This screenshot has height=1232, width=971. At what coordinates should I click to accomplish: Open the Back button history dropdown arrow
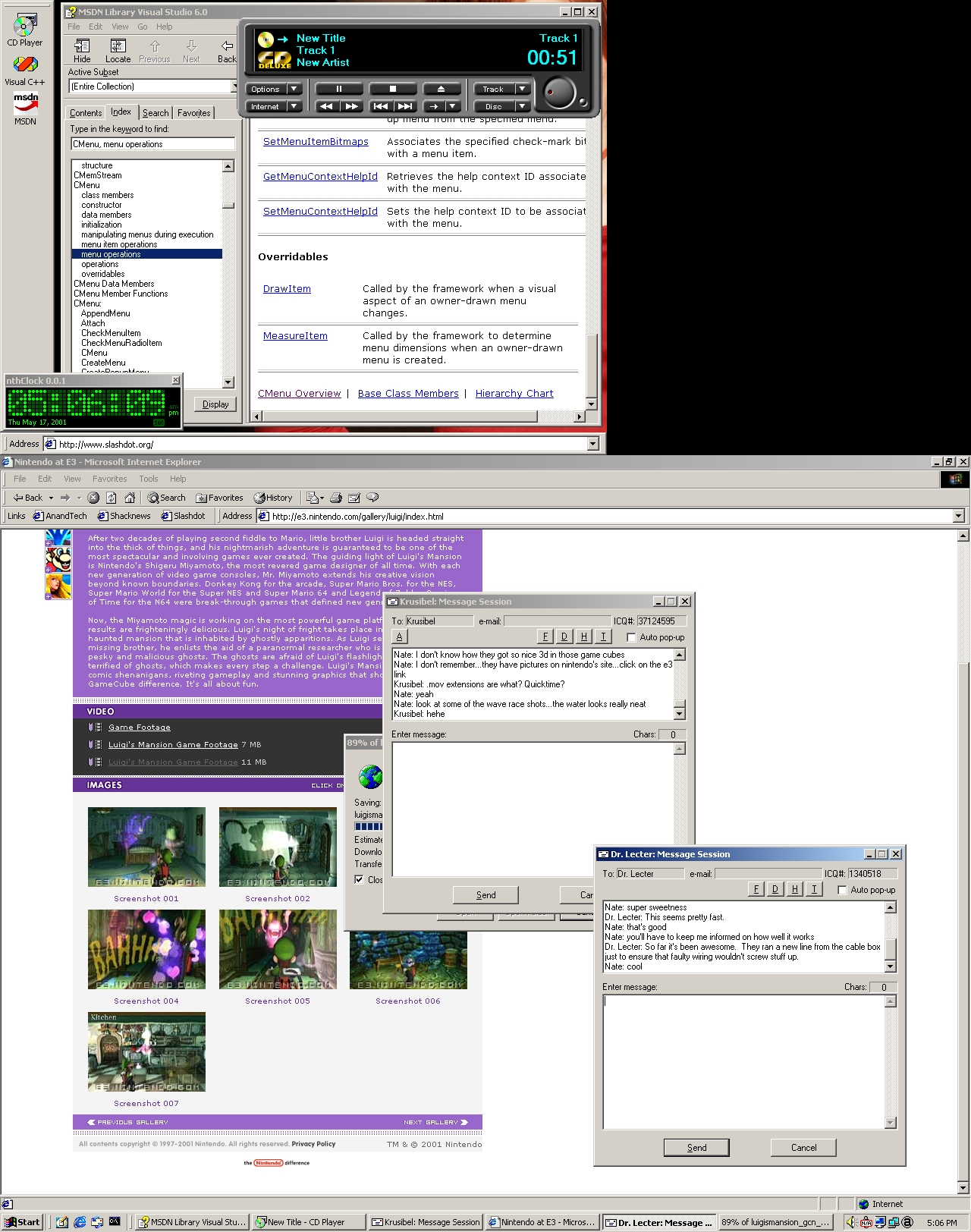coord(51,498)
